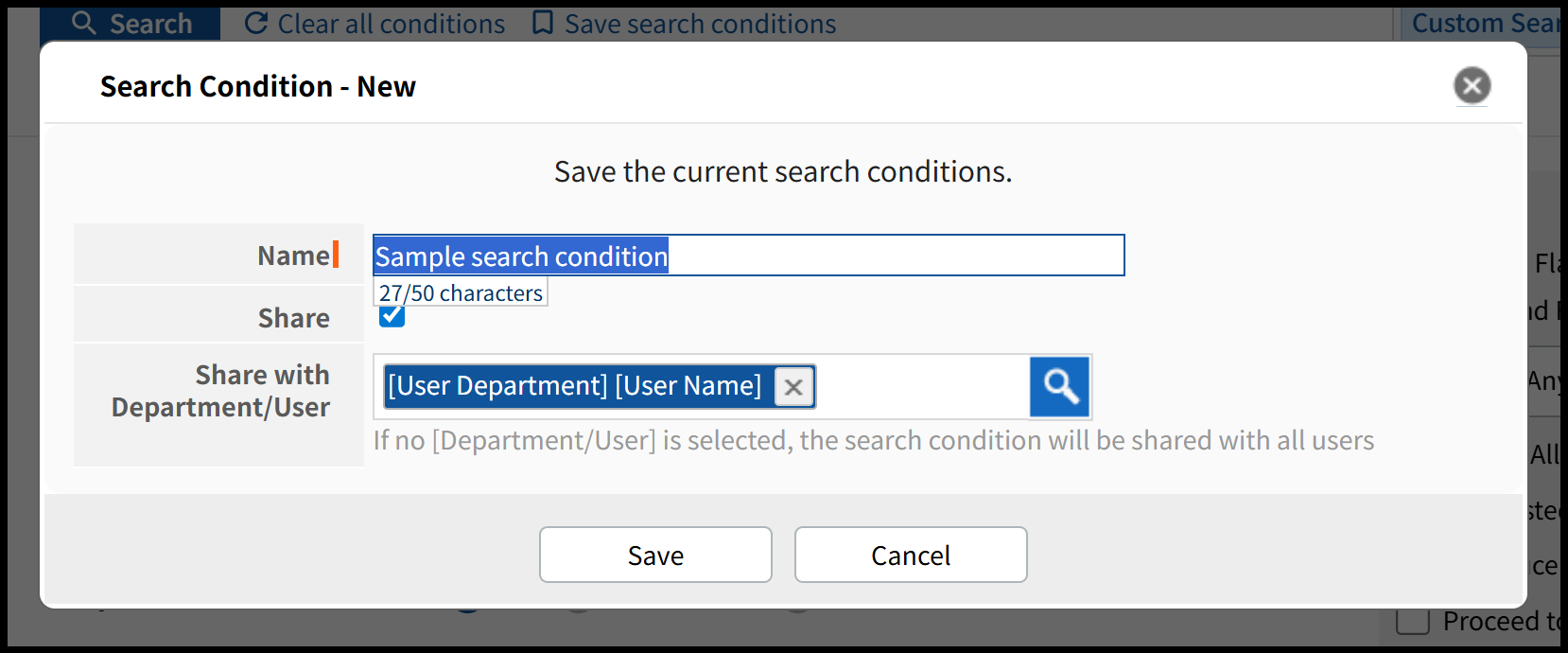
Task: Click the Share field label
Action: click(x=293, y=318)
